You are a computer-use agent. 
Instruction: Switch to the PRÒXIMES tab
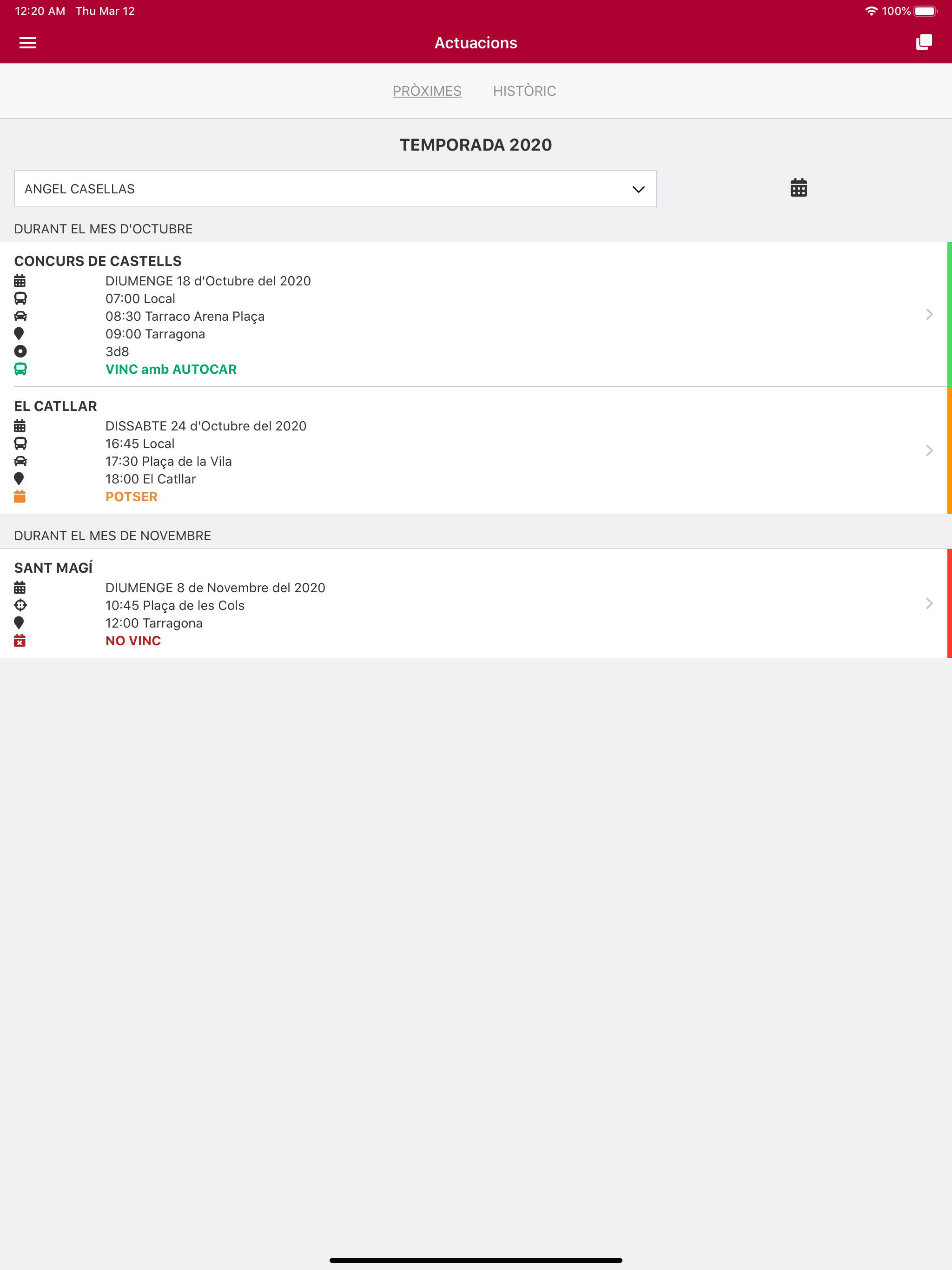click(x=427, y=91)
